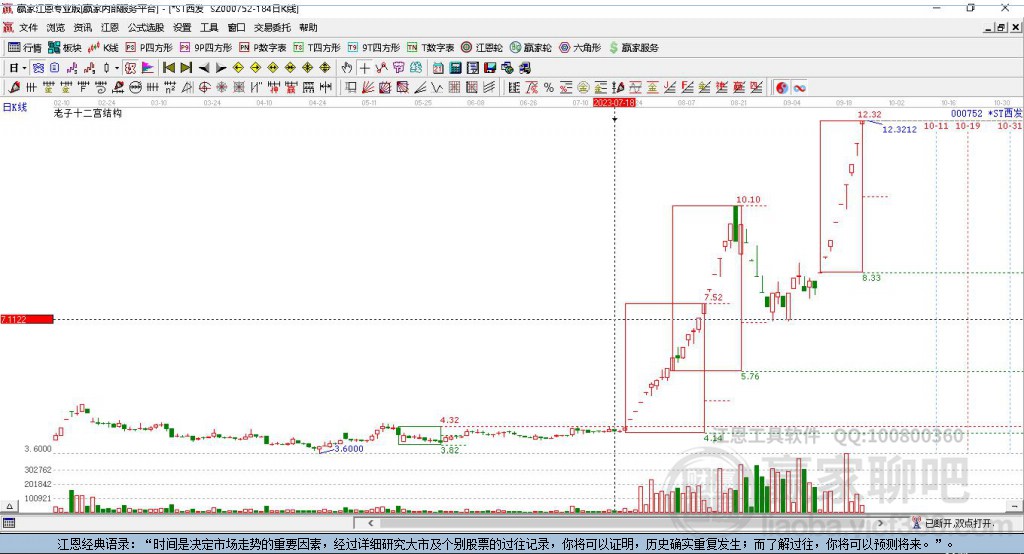The image size is (1024, 554).
Task: Click the 12.3212 price annotation
Action: [899, 129]
